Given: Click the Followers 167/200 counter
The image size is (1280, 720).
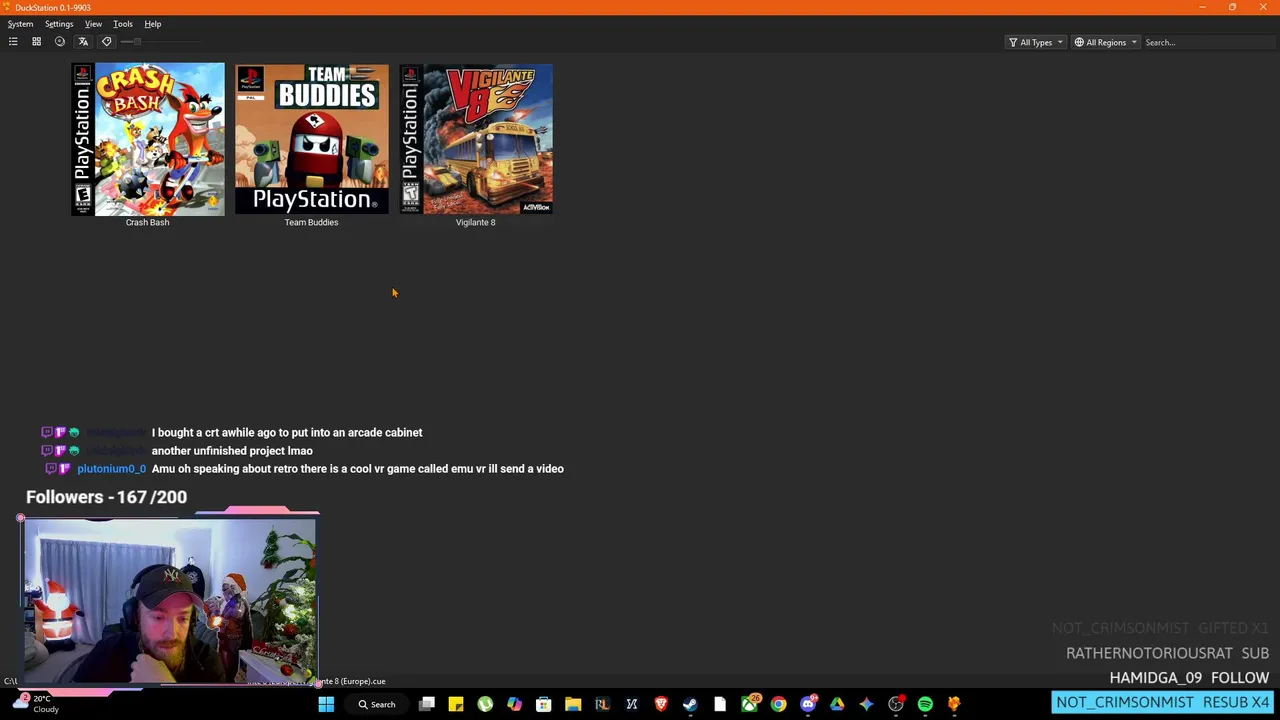Looking at the screenshot, I should [106, 497].
